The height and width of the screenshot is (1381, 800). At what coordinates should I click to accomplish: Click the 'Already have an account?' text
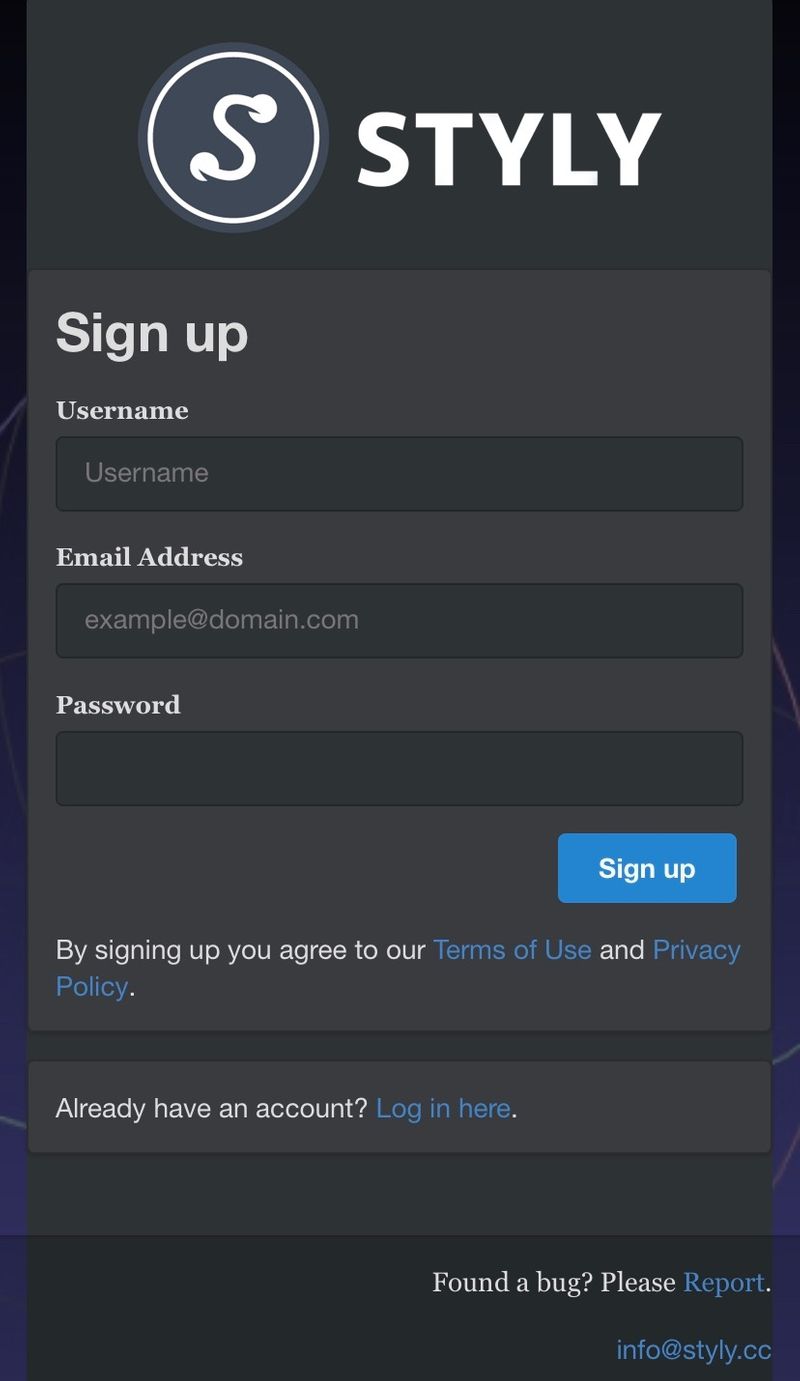click(x=212, y=1108)
